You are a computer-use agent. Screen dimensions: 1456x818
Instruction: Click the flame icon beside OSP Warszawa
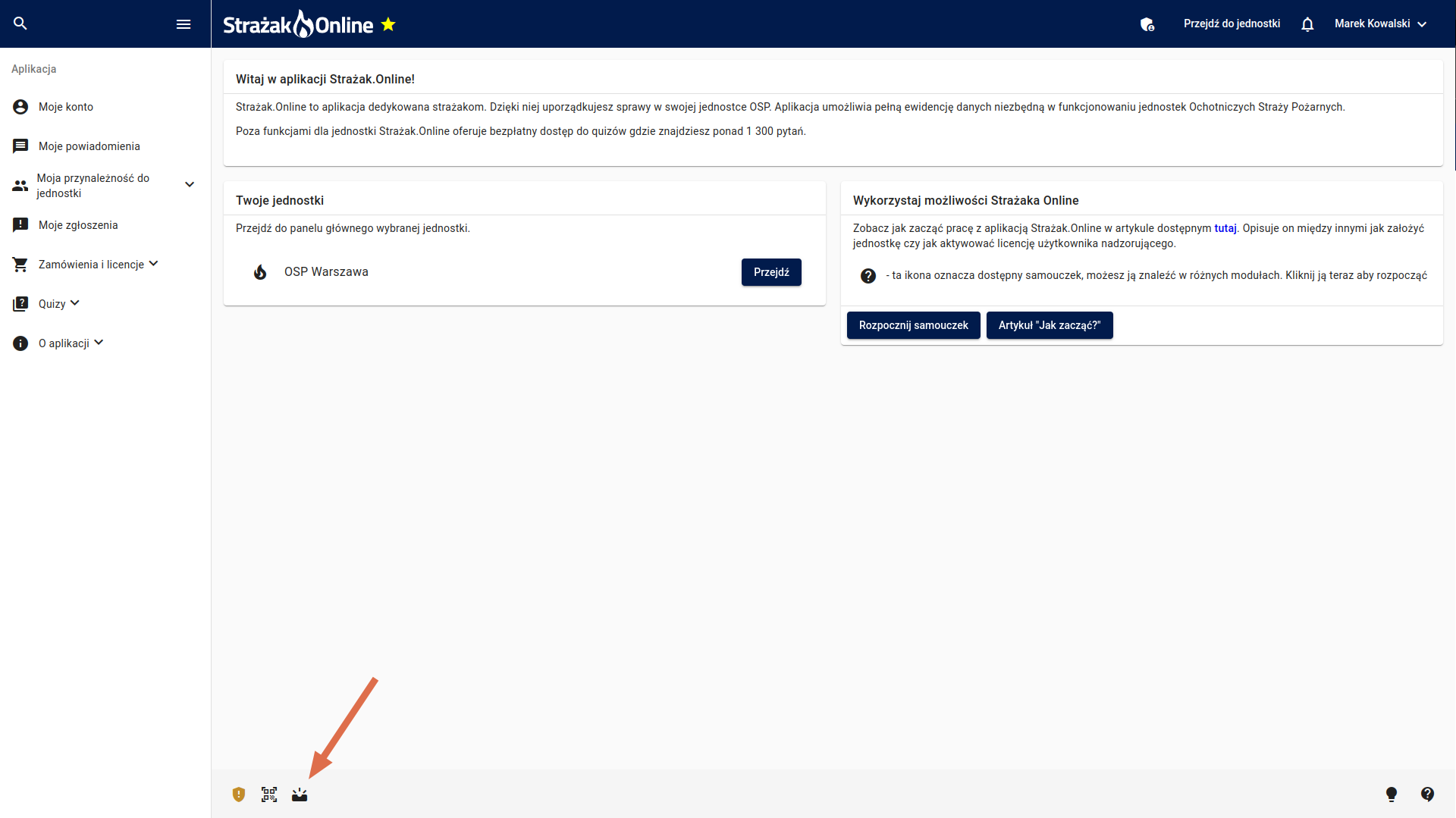click(260, 272)
